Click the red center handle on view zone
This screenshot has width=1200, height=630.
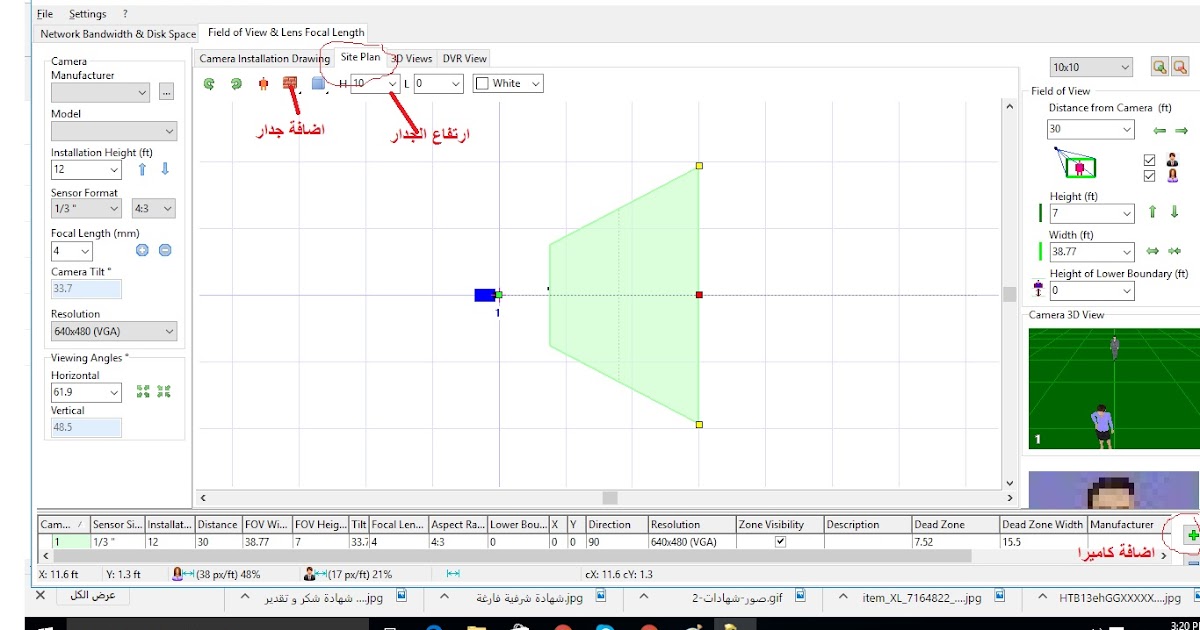[x=699, y=295]
